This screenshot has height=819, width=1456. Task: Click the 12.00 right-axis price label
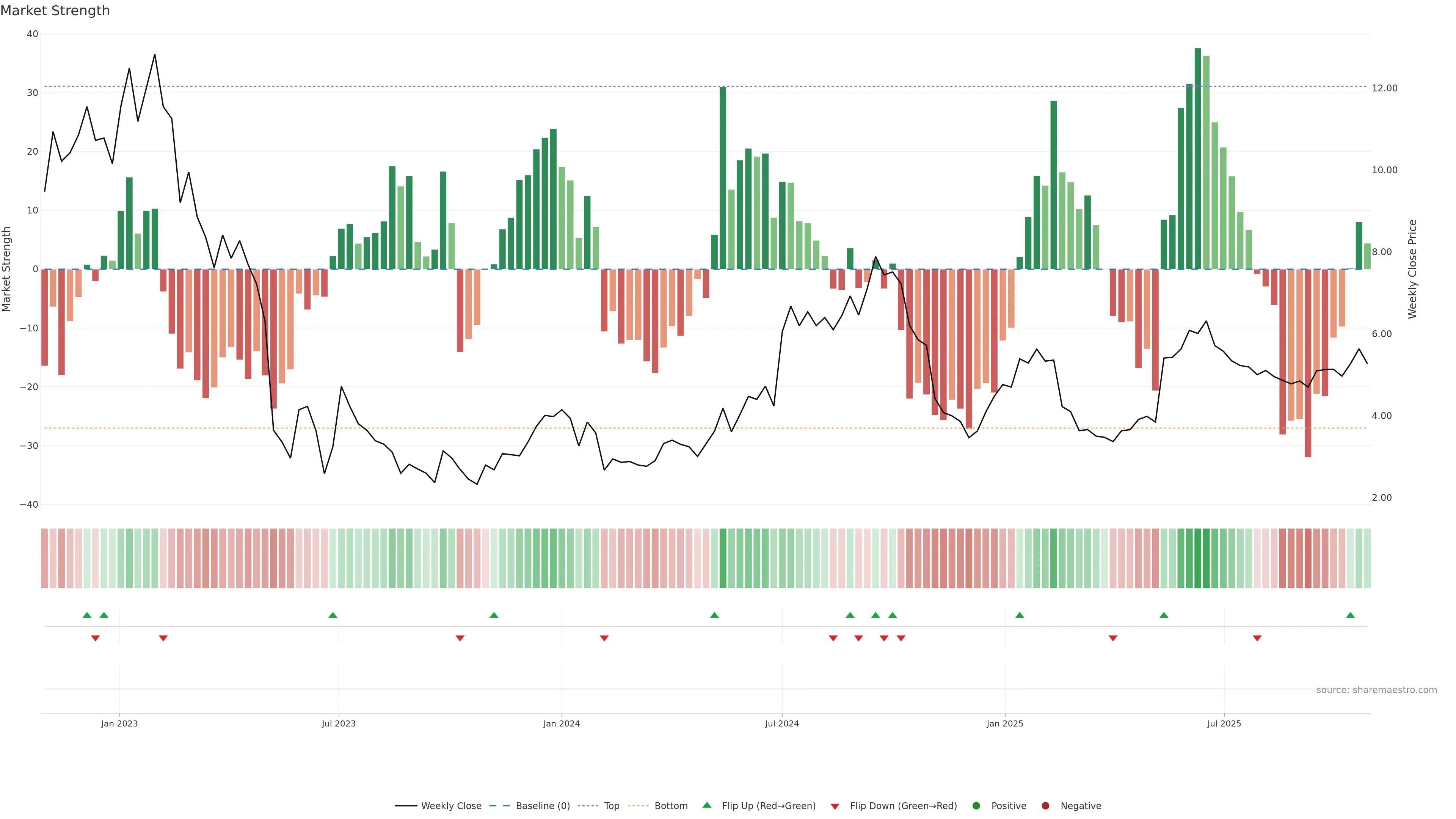[x=1384, y=88]
